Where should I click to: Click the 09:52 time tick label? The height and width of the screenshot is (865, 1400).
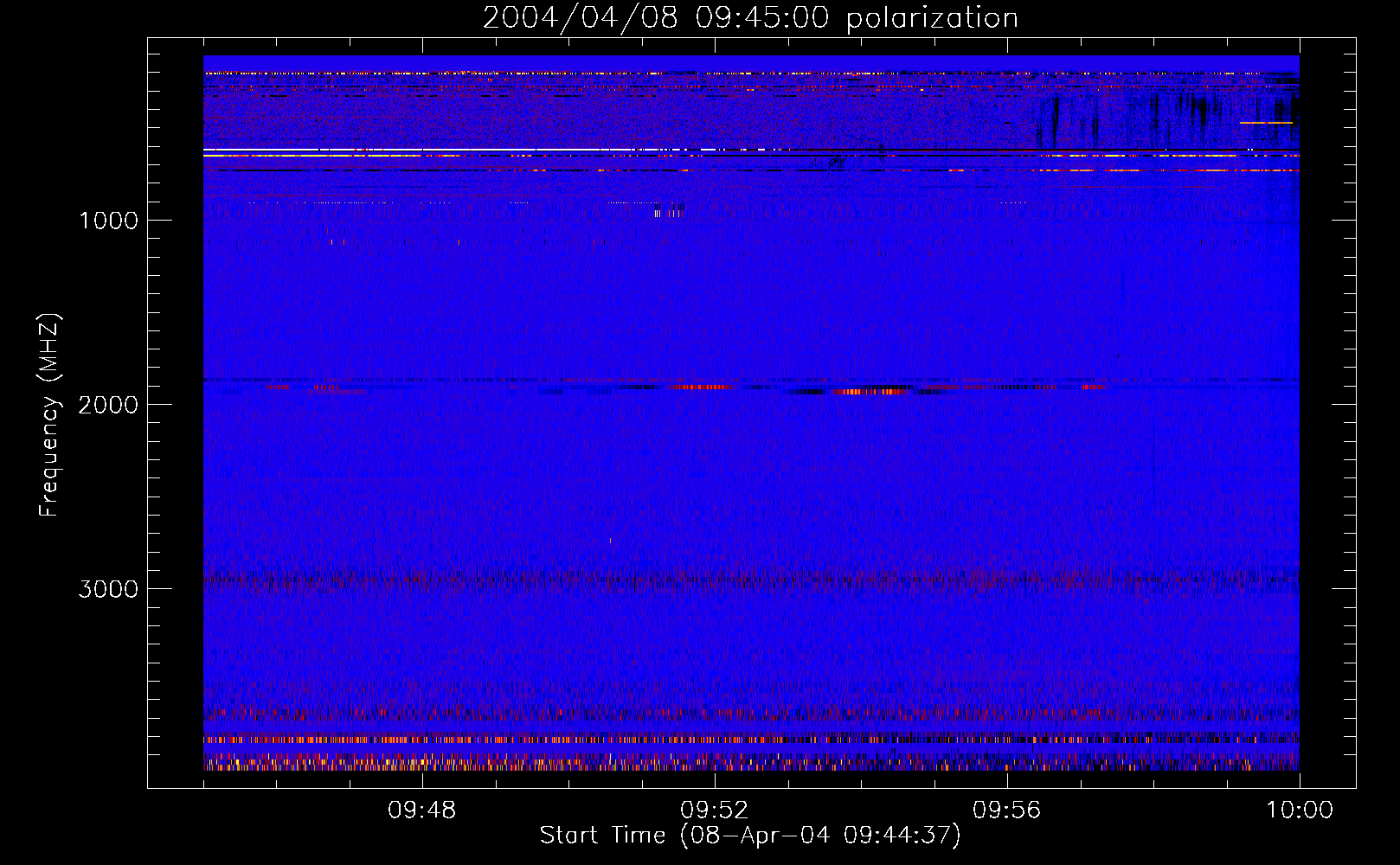(714, 811)
